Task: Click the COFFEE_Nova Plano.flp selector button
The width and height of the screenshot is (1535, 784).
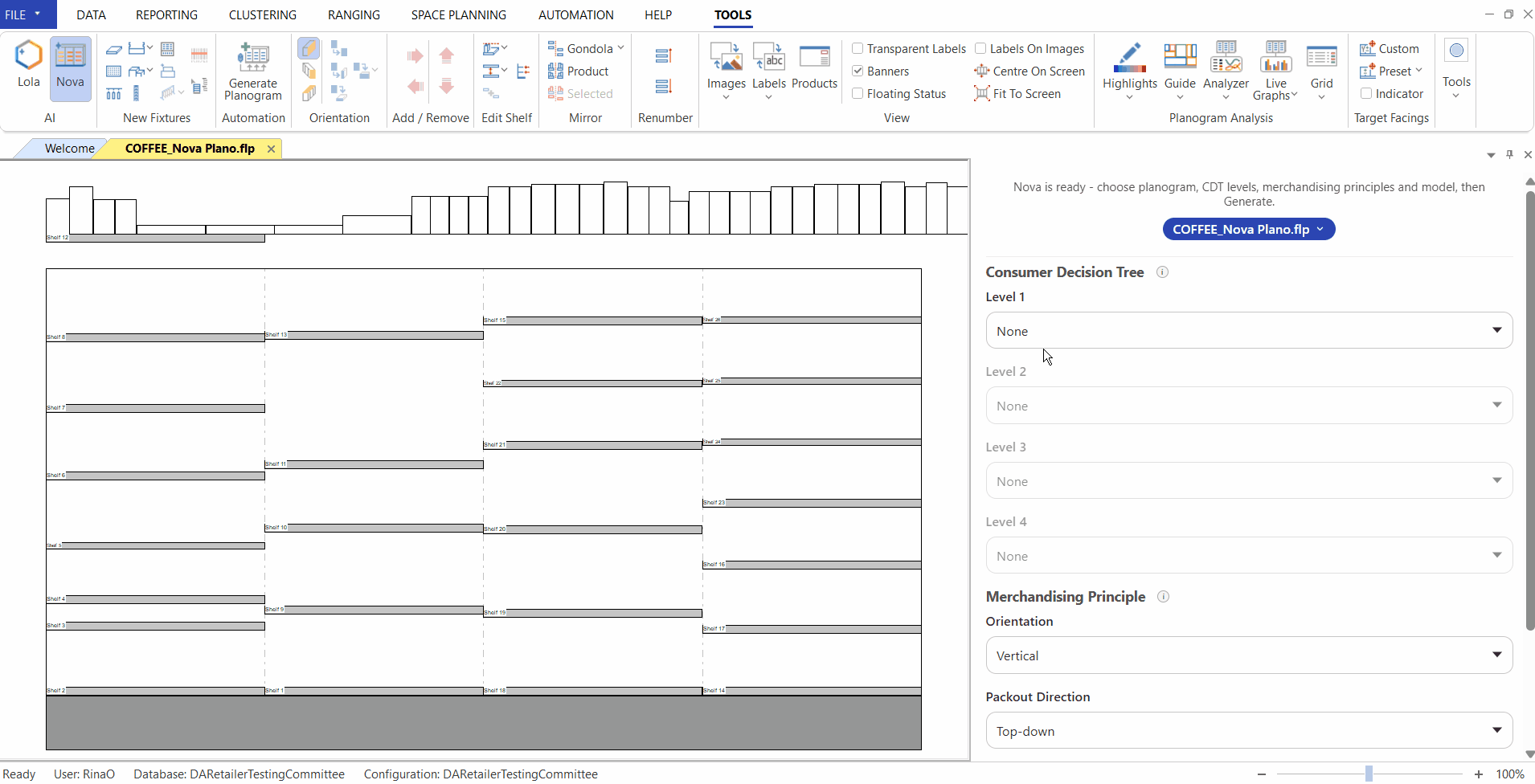Action: point(1248,230)
